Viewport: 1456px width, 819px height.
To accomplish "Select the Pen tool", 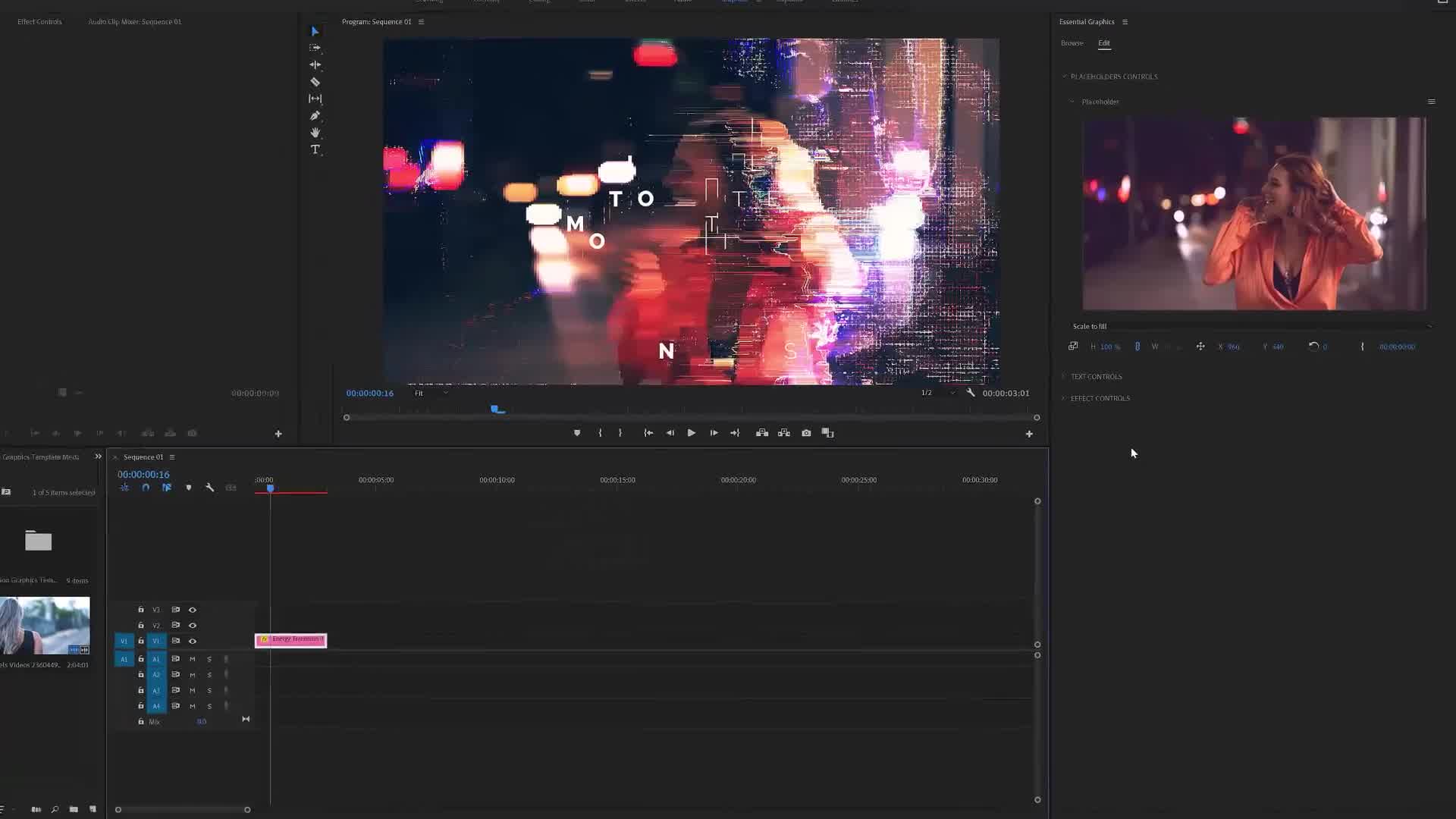I will [315, 115].
